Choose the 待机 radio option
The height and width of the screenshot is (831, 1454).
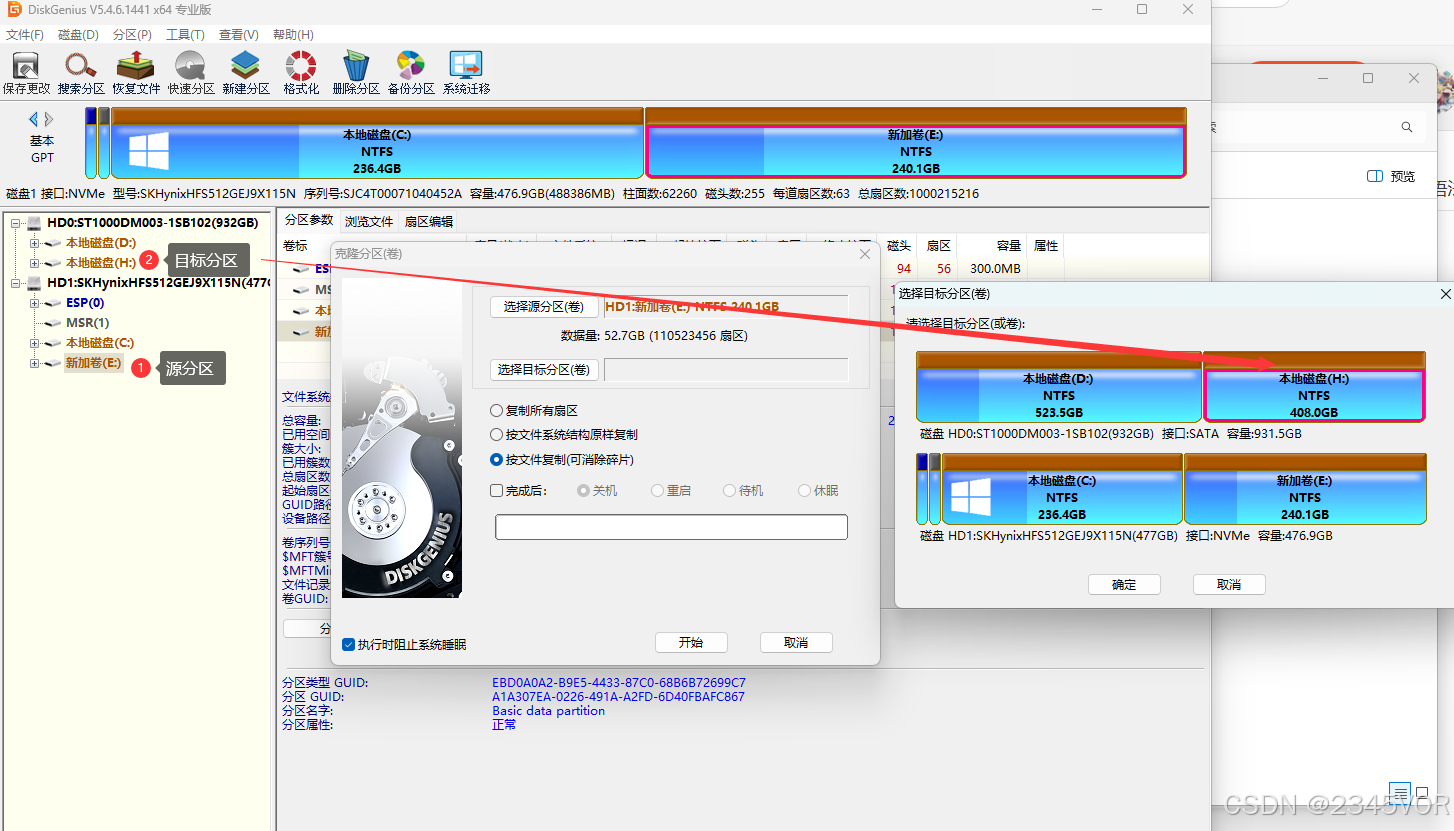pyautogui.click(x=728, y=491)
